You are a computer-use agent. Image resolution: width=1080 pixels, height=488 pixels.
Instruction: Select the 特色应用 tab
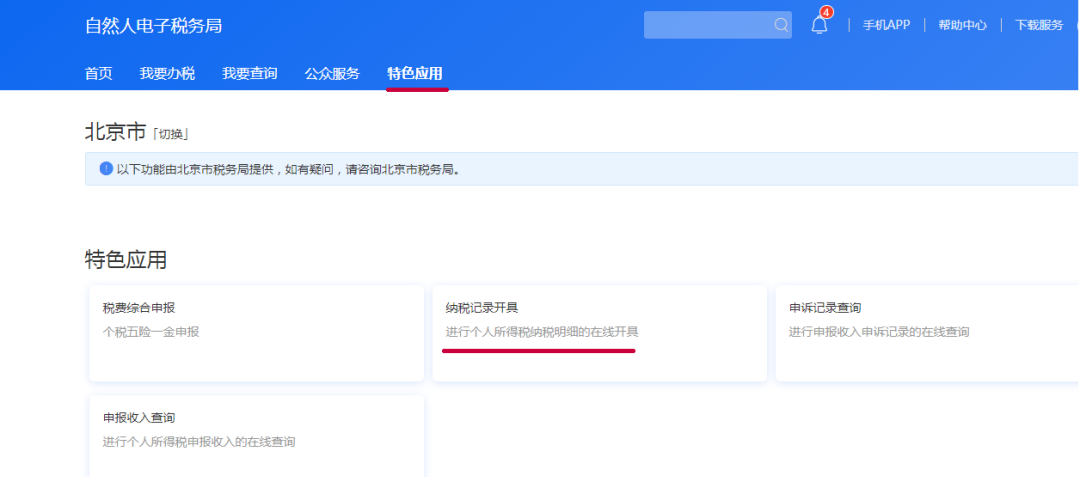(415, 74)
